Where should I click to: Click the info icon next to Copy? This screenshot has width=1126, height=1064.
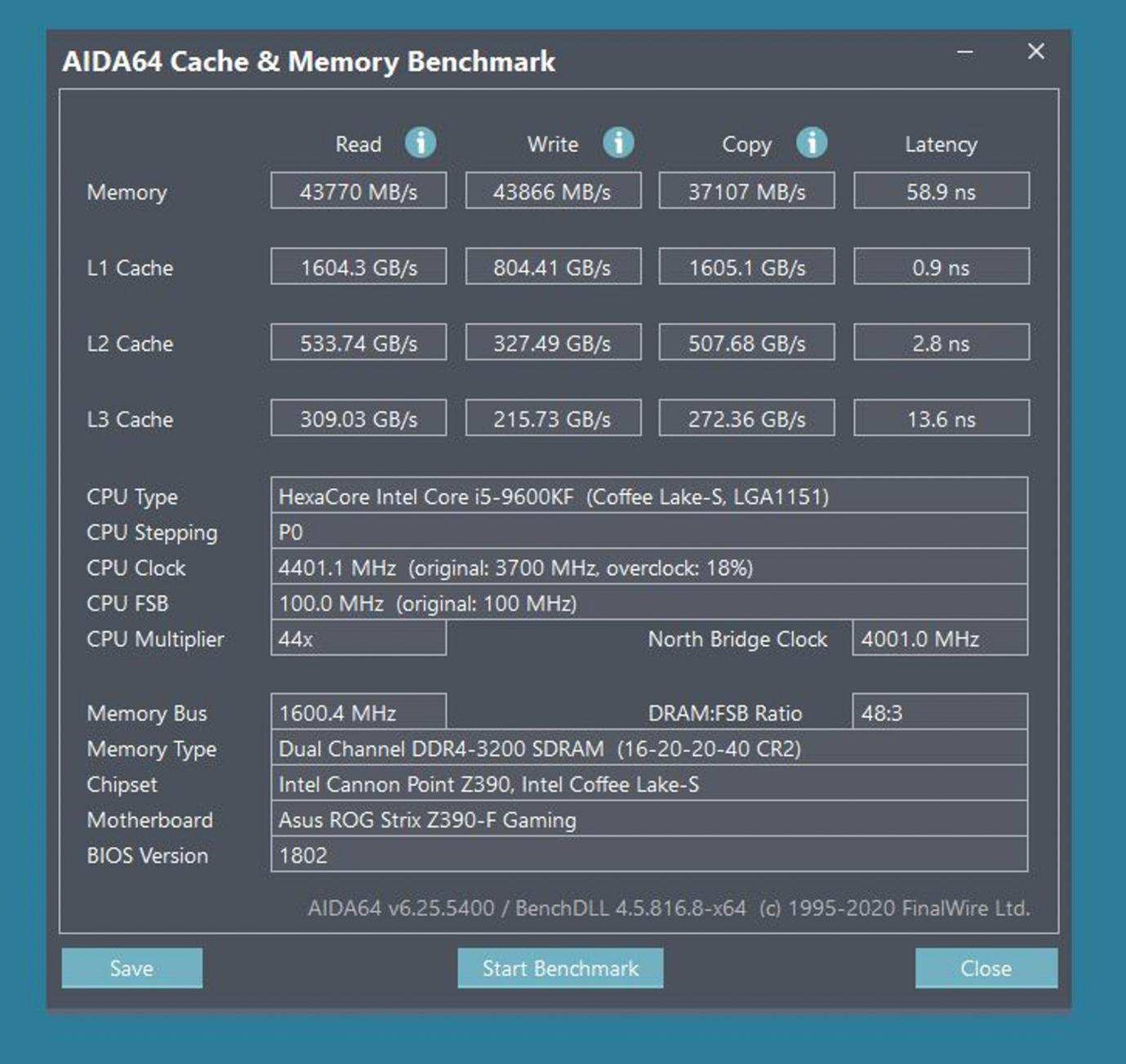(x=812, y=143)
